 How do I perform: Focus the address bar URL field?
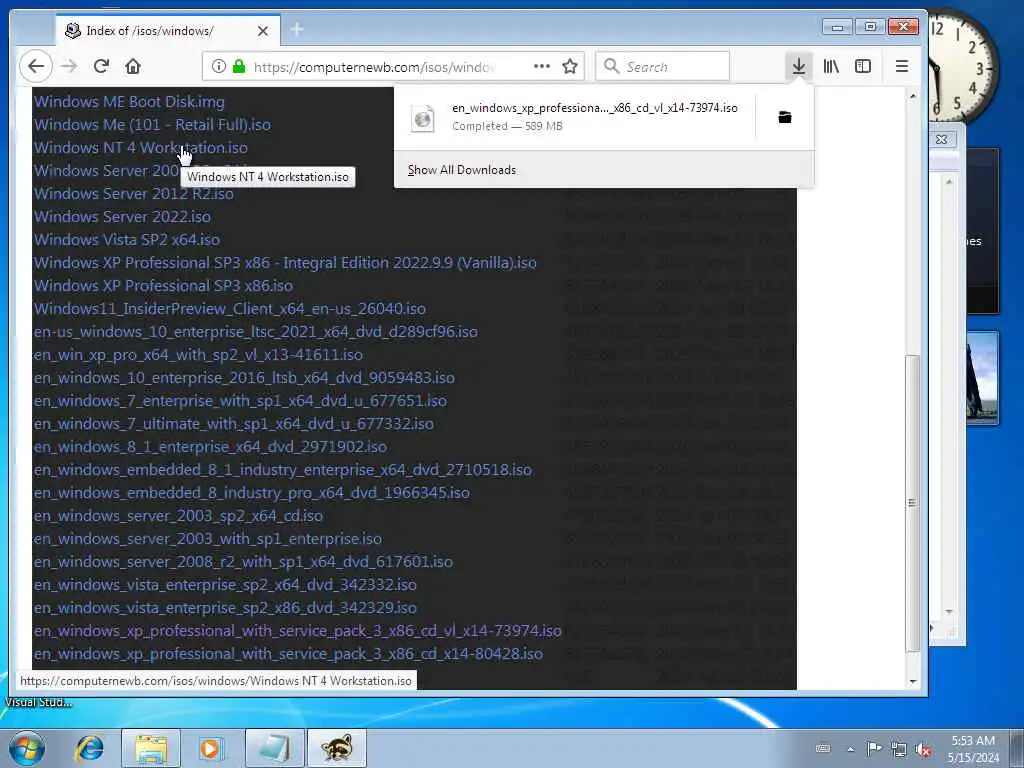point(391,67)
